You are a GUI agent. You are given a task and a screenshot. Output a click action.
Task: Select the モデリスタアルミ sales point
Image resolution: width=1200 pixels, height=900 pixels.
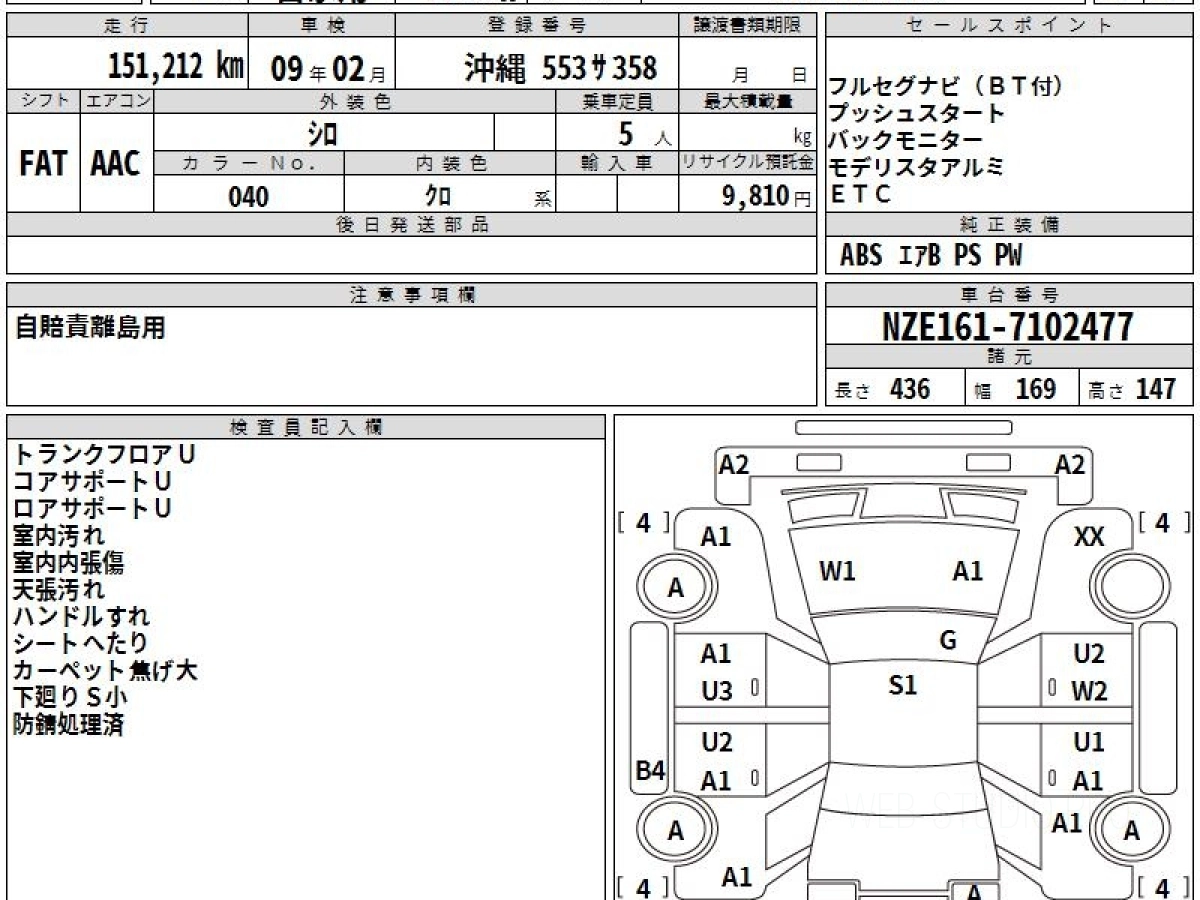tap(916, 167)
